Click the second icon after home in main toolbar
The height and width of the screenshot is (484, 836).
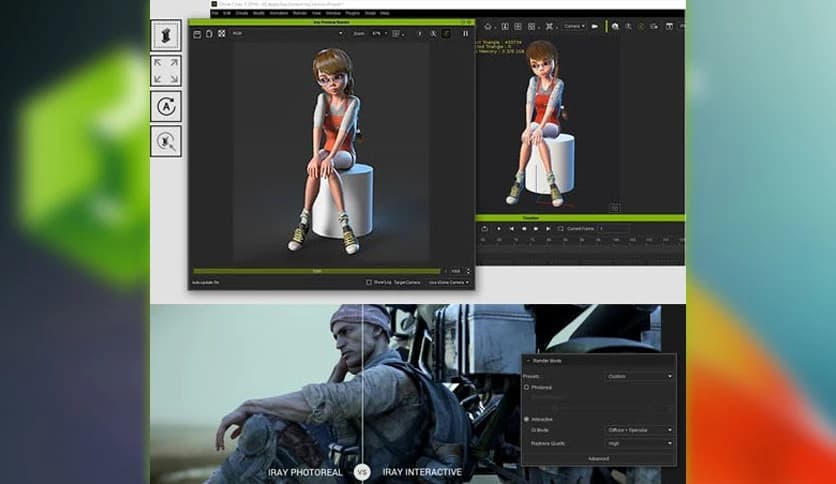click(505, 26)
